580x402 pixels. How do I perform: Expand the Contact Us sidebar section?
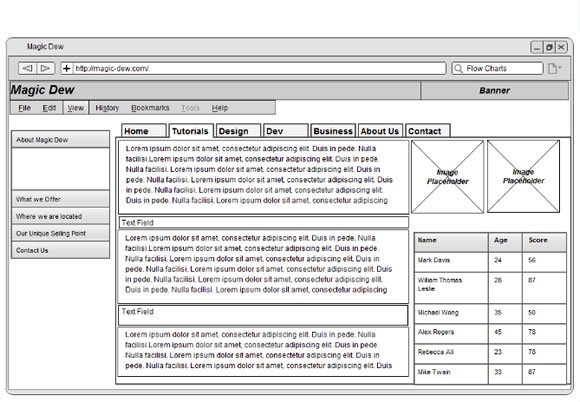click(61, 250)
